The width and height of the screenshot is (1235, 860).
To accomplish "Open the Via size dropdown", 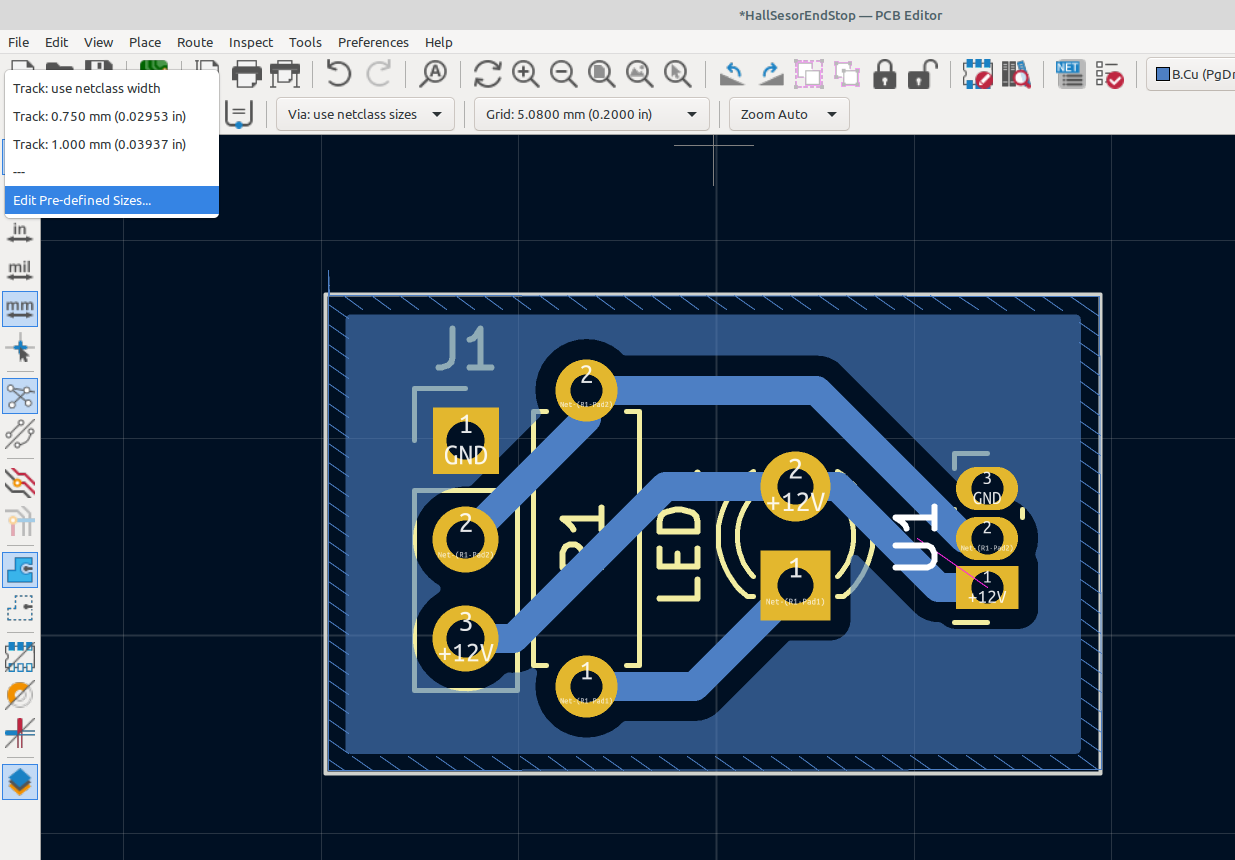I will pos(365,114).
